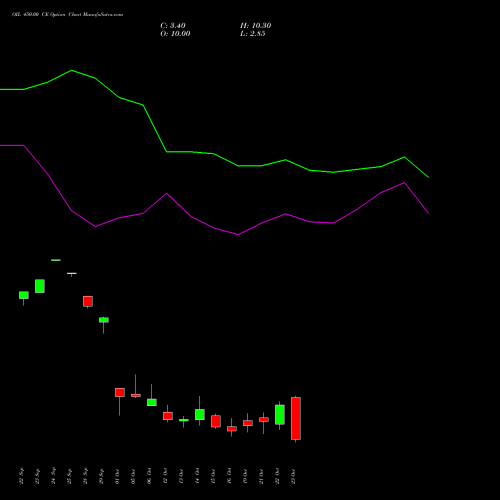Select the green candle for 23 Sep
The height and width of the screenshot is (500, 500).
pos(40,286)
